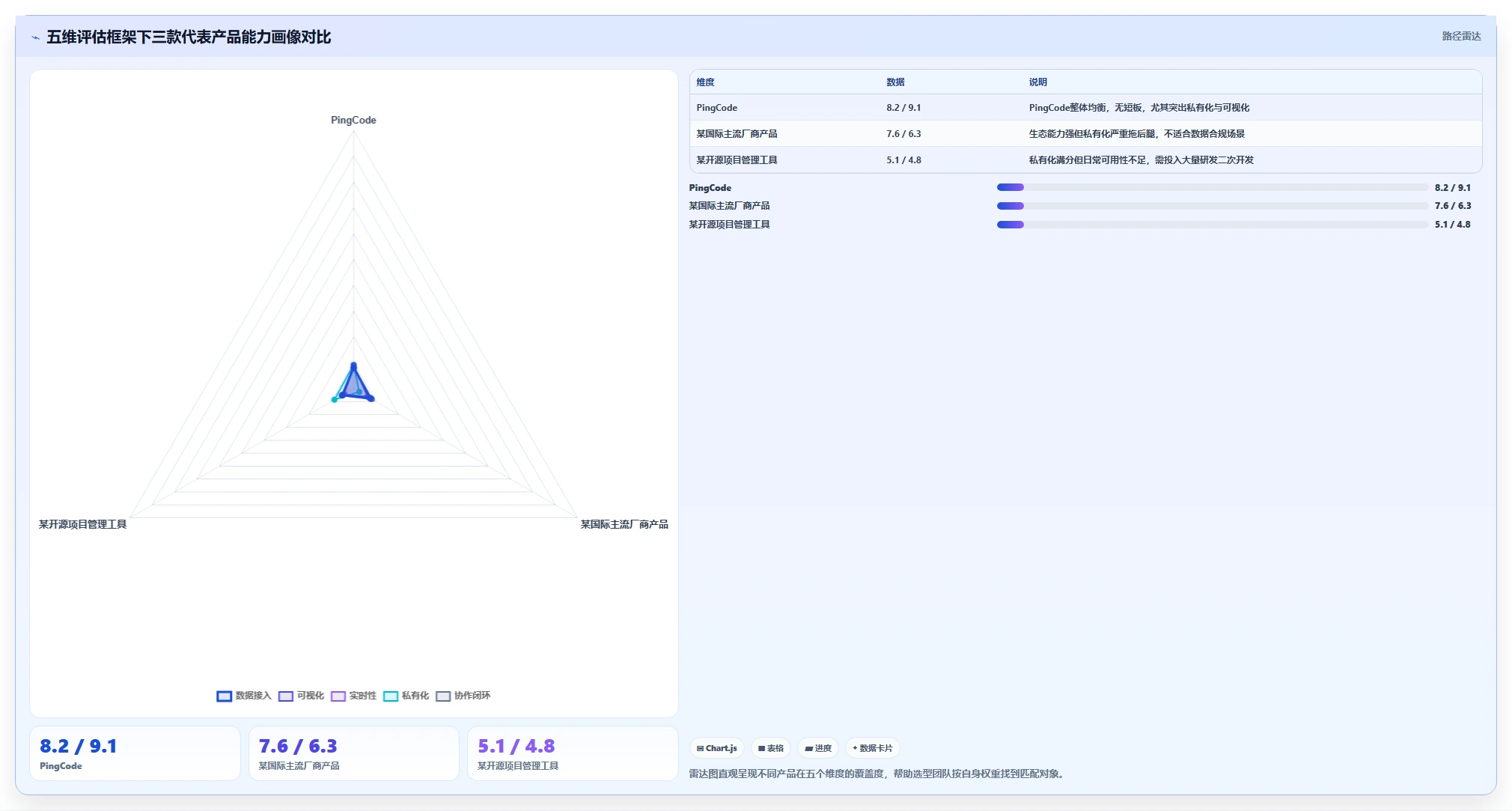Click the 某国际主流厂商产品 axis label on the radar
This screenshot has width=1512, height=811.
click(624, 524)
